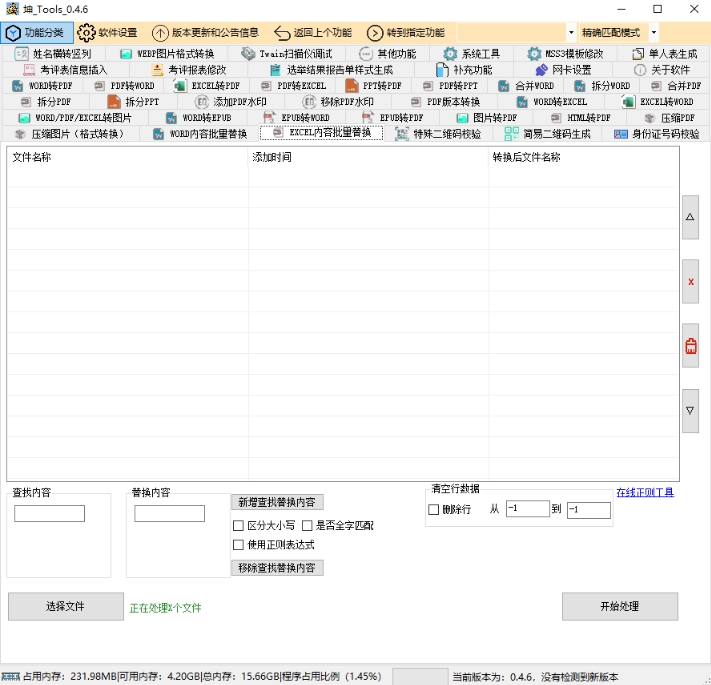Click the red trash delete icon

pos(690,346)
